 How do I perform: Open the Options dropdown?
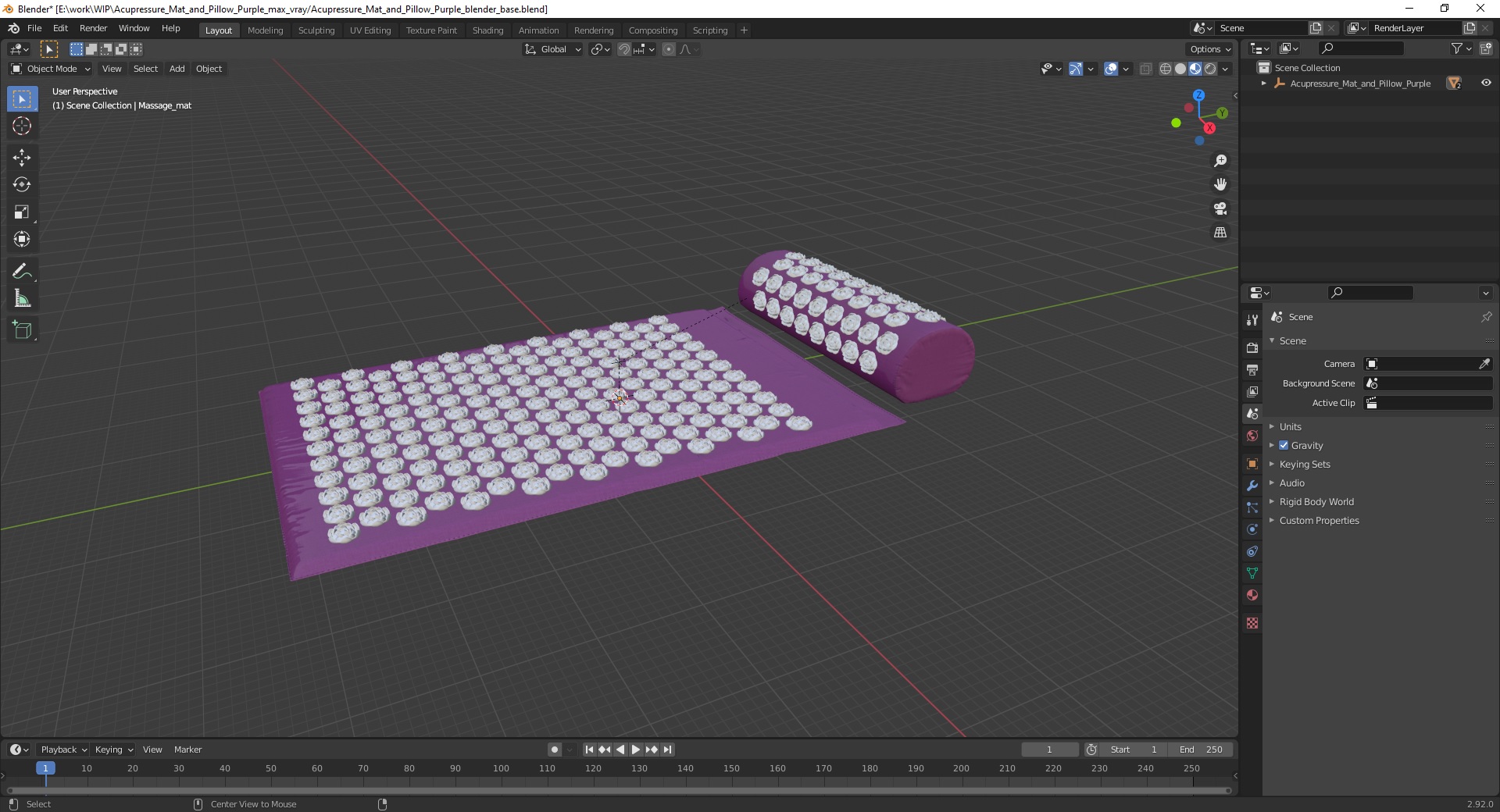click(x=1209, y=49)
